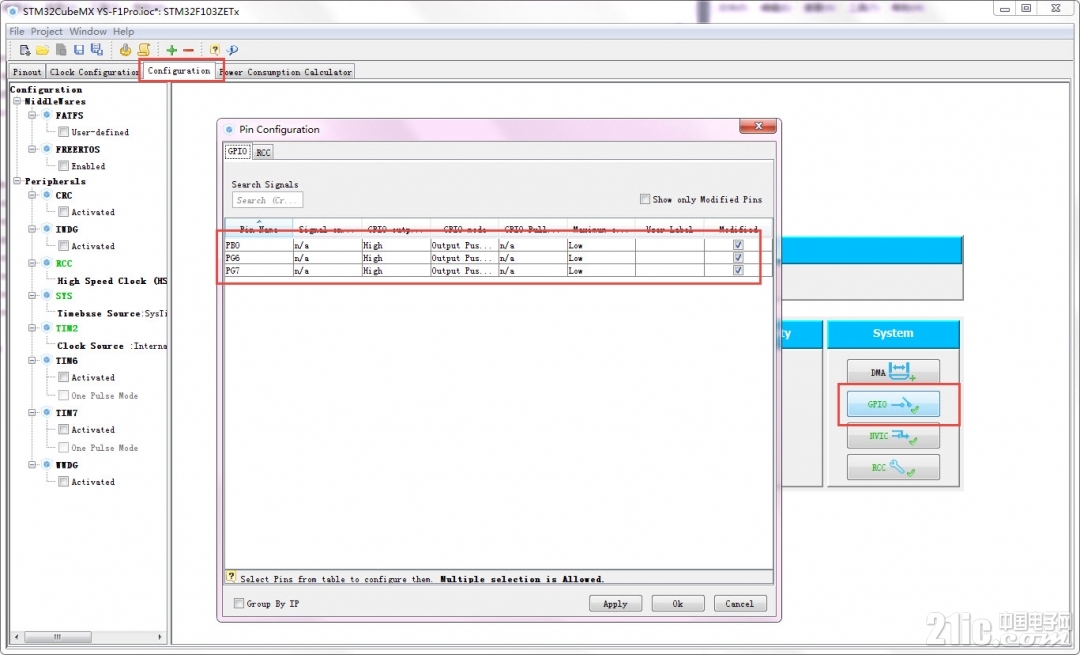The height and width of the screenshot is (655, 1080).
Task: Click the Pin Configuration dialog title icon
Action: (x=229, y=129)
